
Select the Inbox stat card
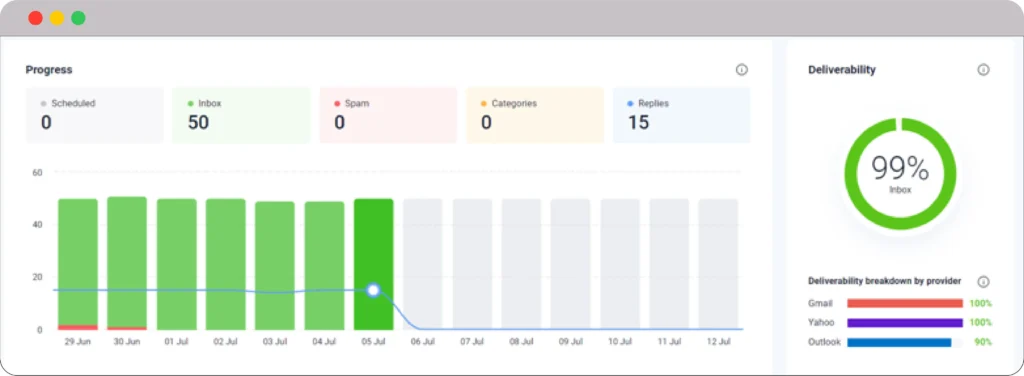(241, 115)
